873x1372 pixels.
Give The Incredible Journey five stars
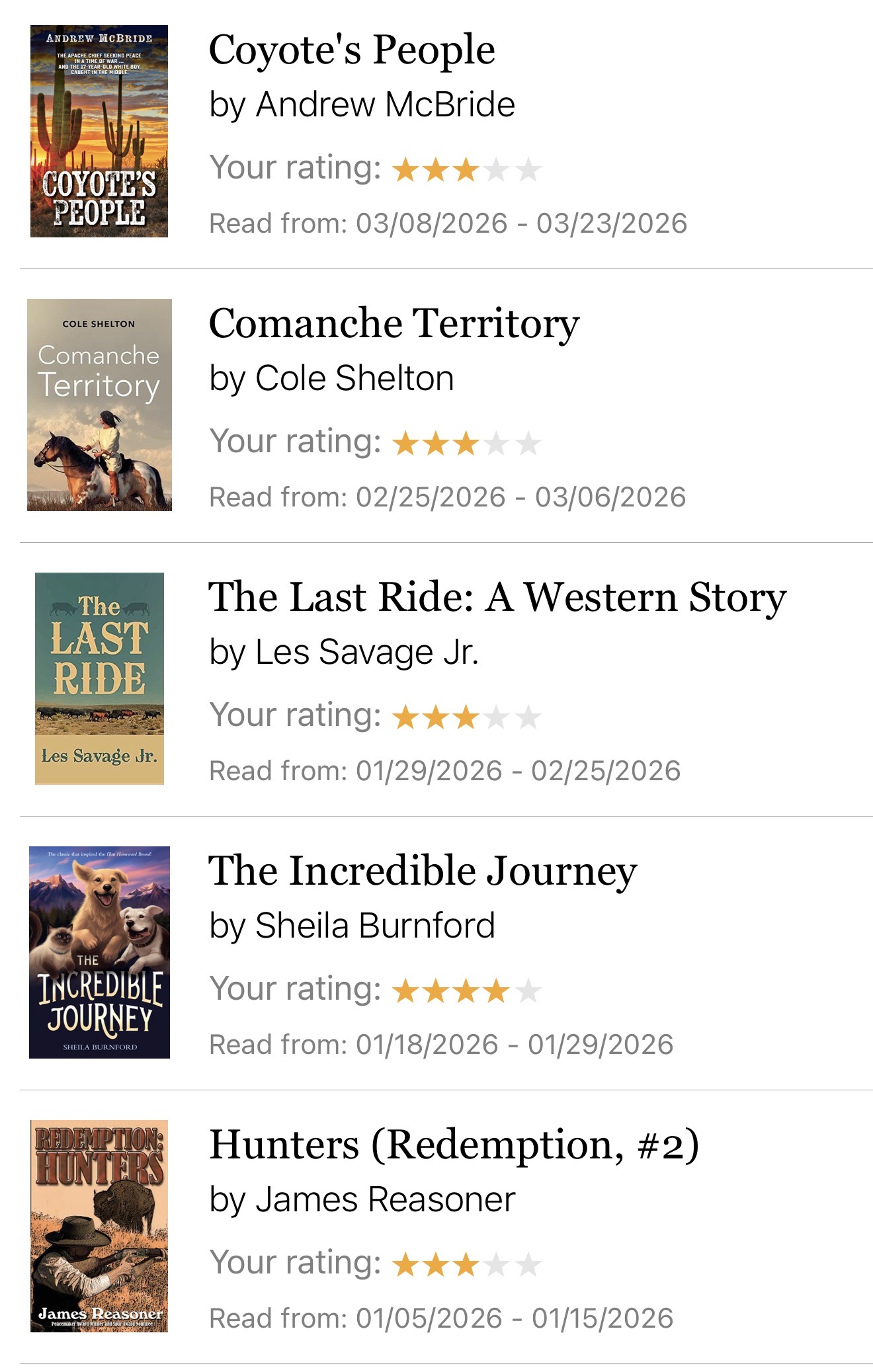pos(528,991)
